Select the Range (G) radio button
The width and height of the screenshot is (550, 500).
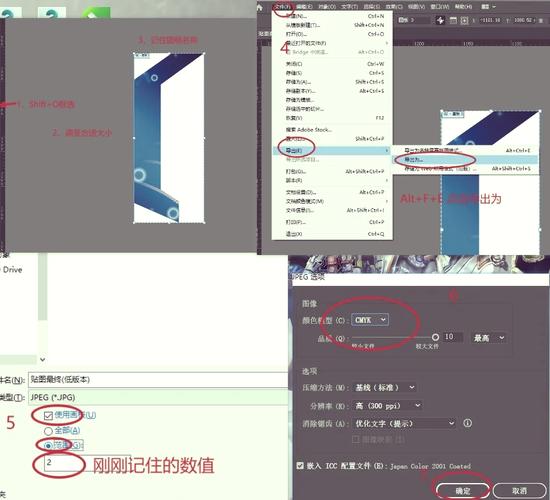tap(48, 446)
